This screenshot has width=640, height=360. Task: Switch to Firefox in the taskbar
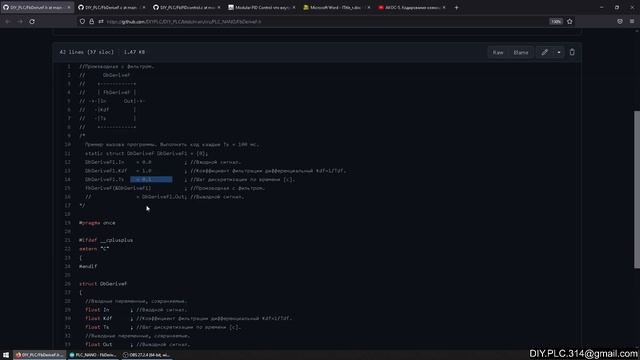40,355
